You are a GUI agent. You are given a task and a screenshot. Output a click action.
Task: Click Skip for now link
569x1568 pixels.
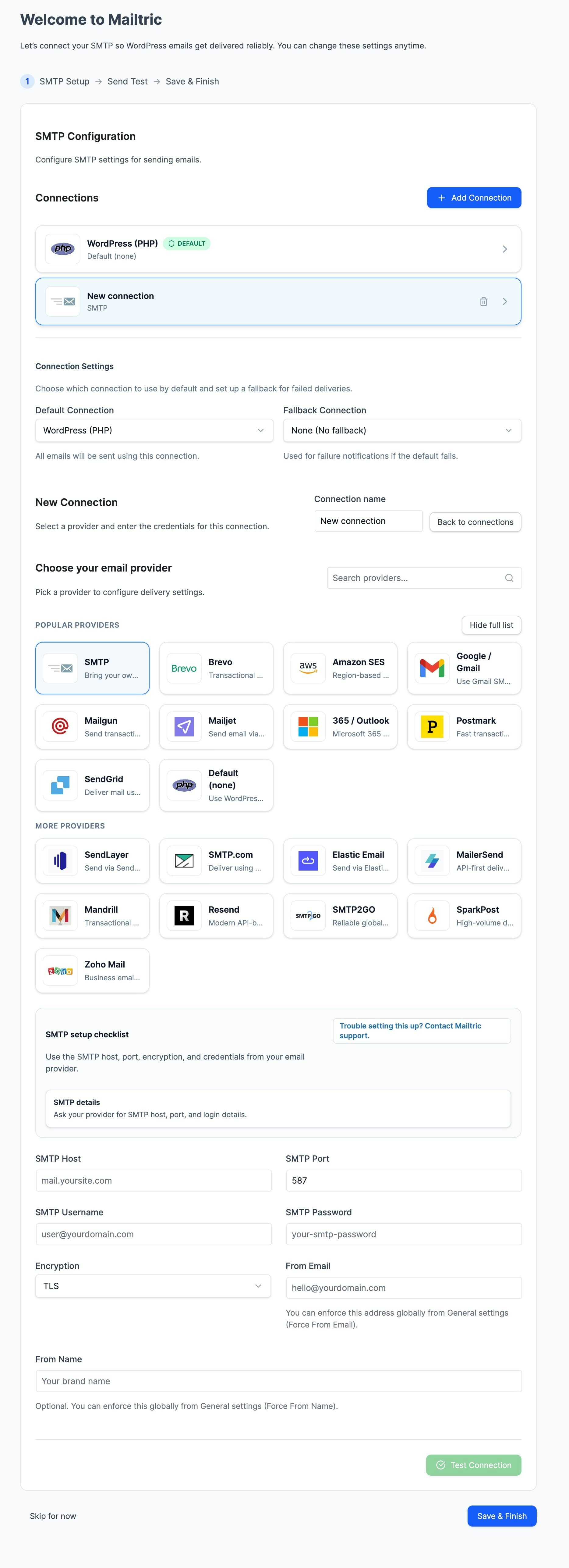pyautogui.click(x=53, y=1516)
